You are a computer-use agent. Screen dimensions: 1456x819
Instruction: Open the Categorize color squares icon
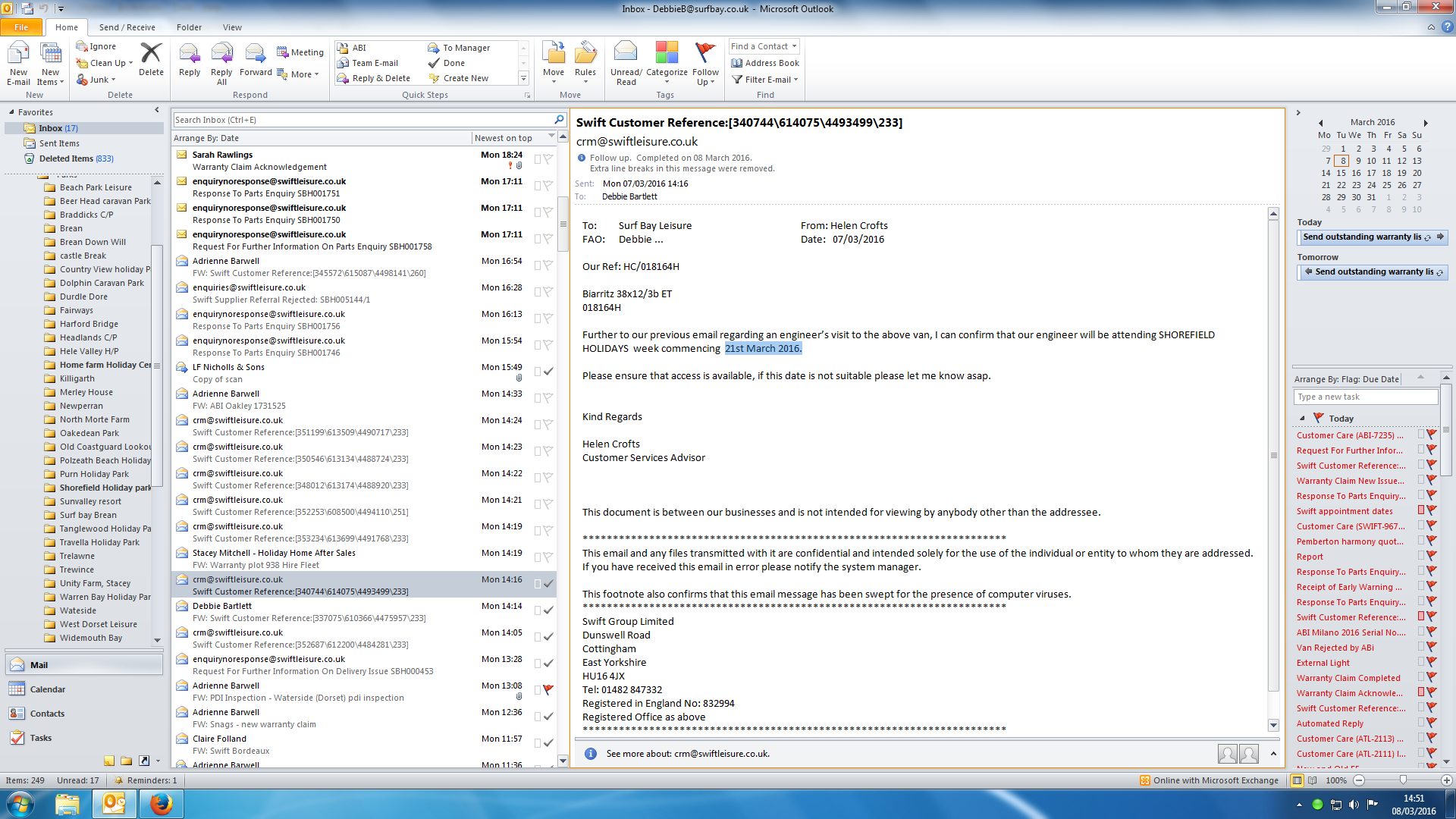coord(667,53)
